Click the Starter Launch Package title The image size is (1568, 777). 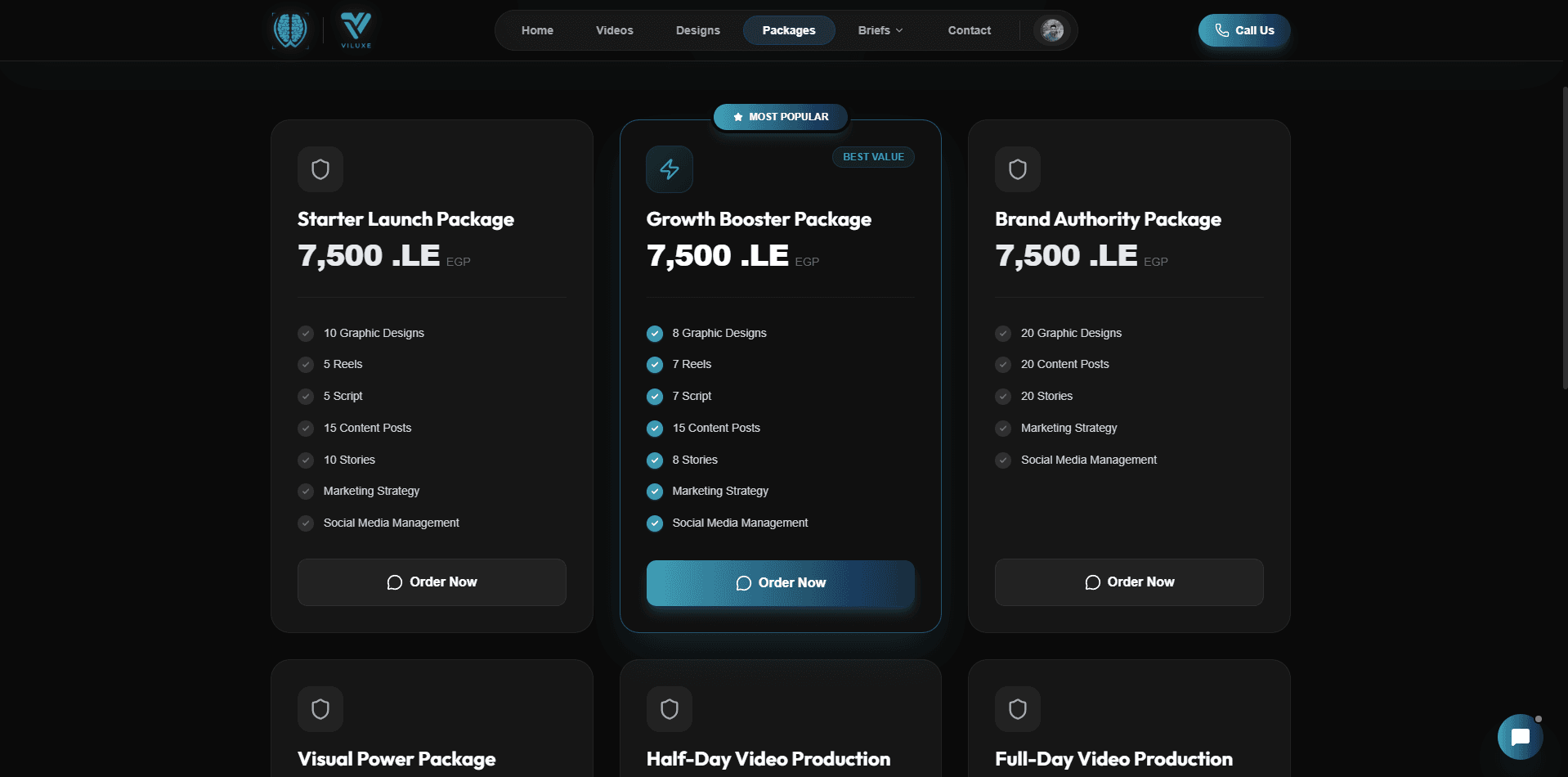pyautogui.click(x=405, y=219)
